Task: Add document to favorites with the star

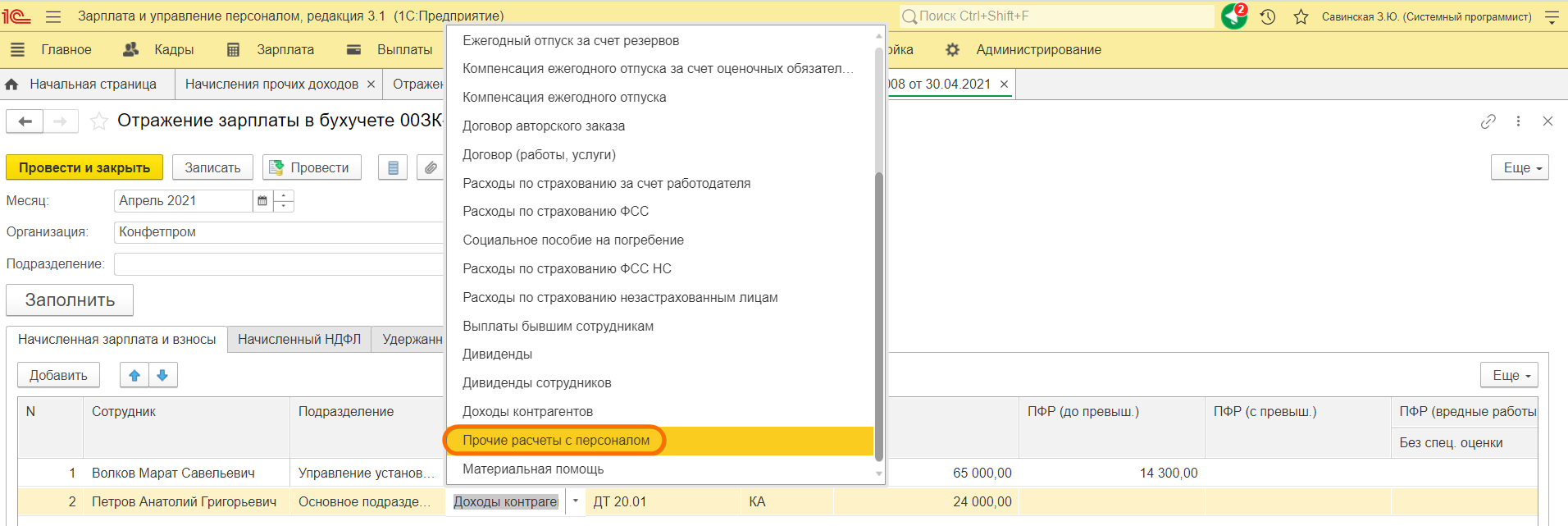Action: 99,121
